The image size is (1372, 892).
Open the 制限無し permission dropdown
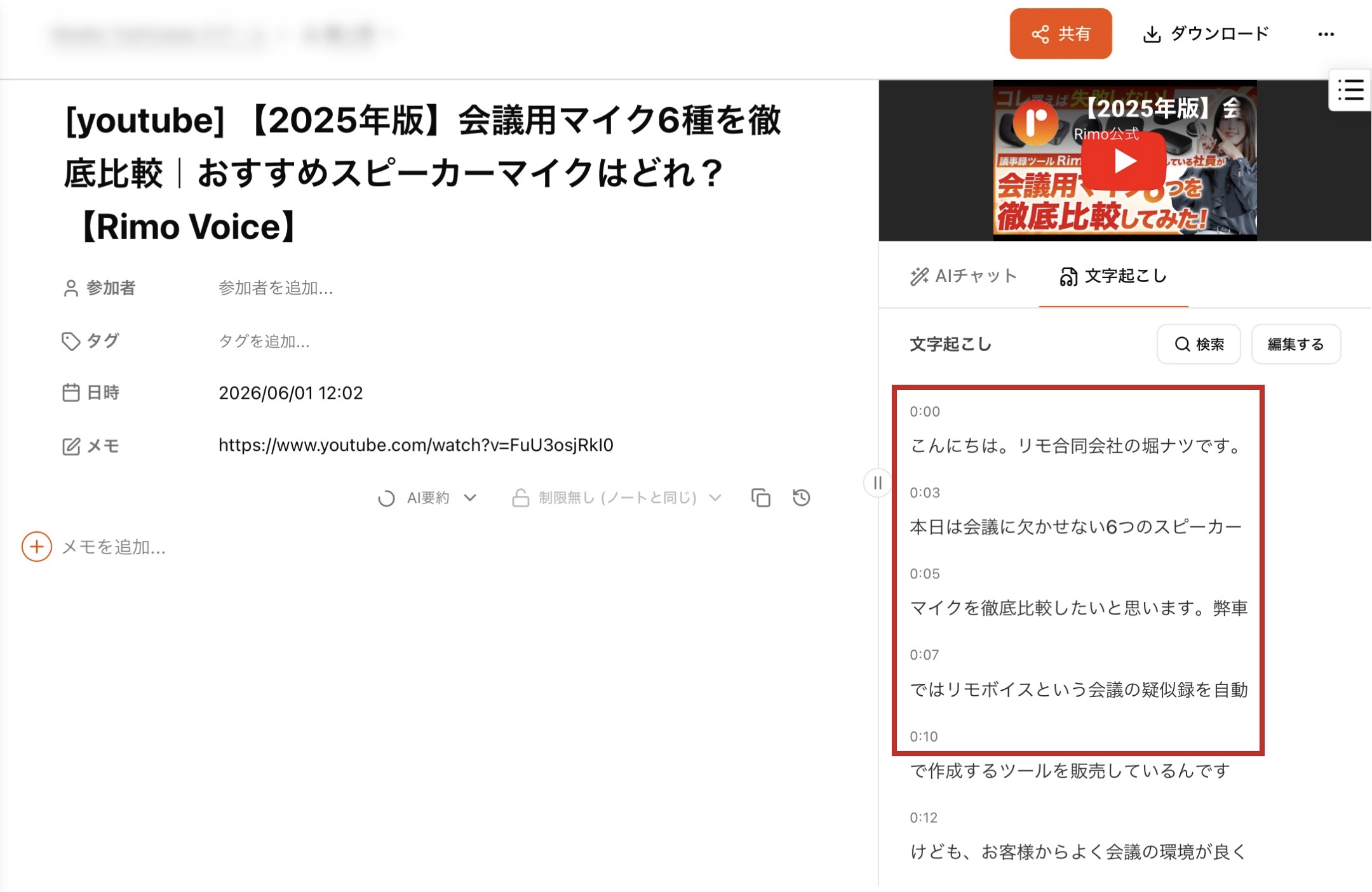[617, 498]
